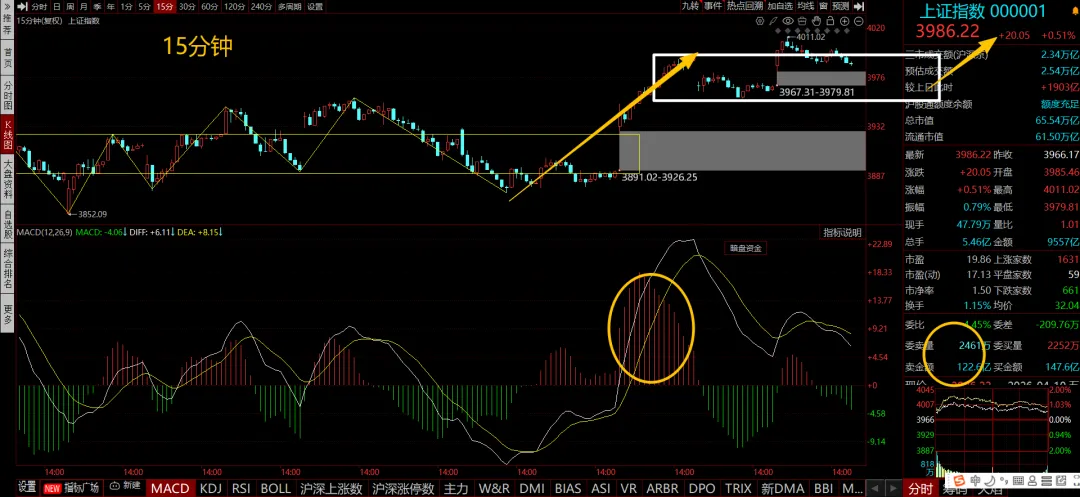This screenshot has height=497, width=1080.
Task: Switch to 沪深涨停数 indicator tab
Action: pos(404,487)
